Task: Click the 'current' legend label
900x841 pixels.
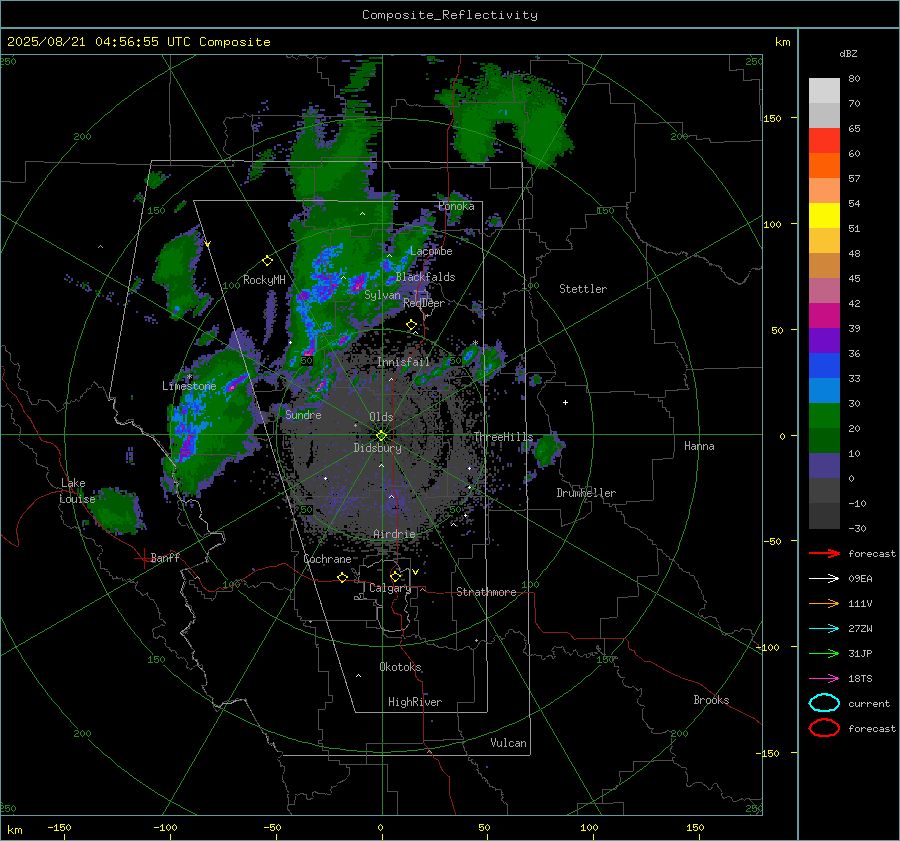Action: click(x=869, y=703)
